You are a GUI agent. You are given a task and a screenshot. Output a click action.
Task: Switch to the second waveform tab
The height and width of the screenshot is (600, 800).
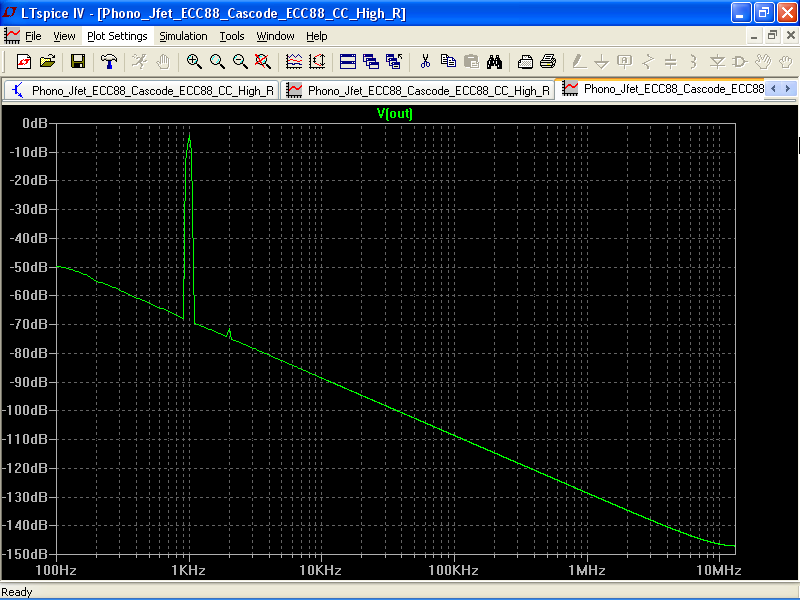pyautogui.click(x=418, y=90)
